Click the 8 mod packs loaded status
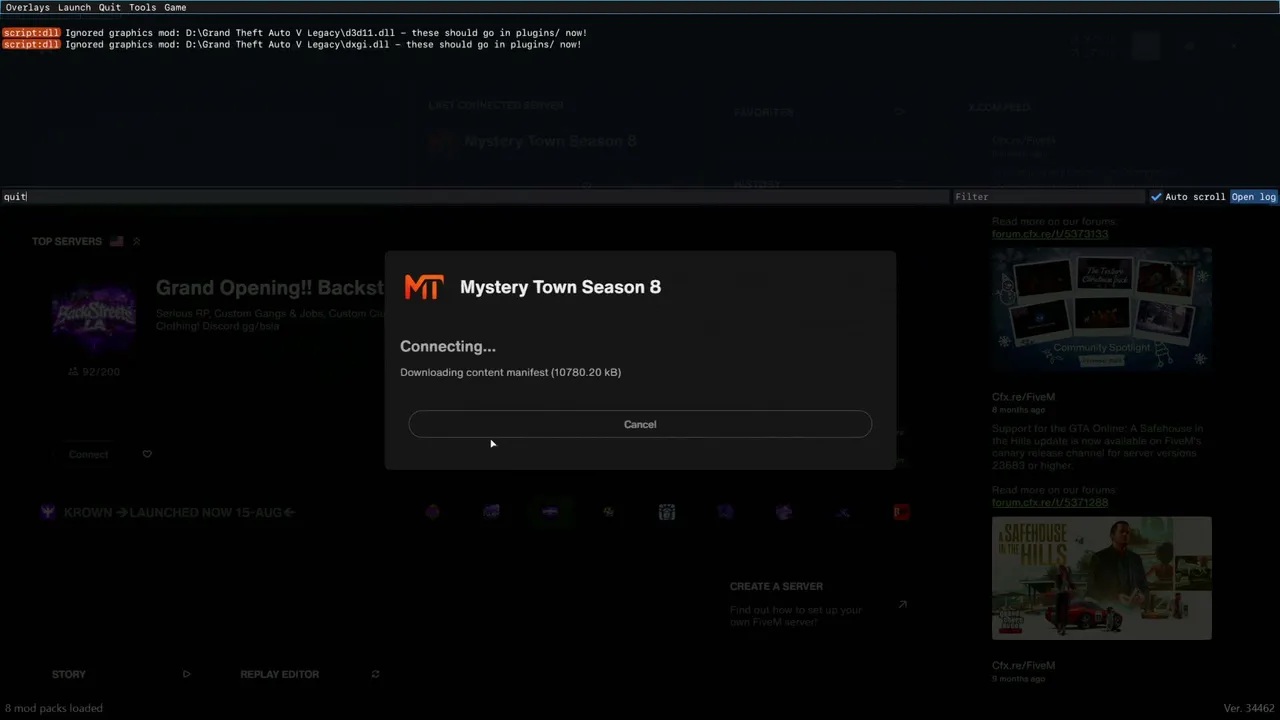 [53, 708]
